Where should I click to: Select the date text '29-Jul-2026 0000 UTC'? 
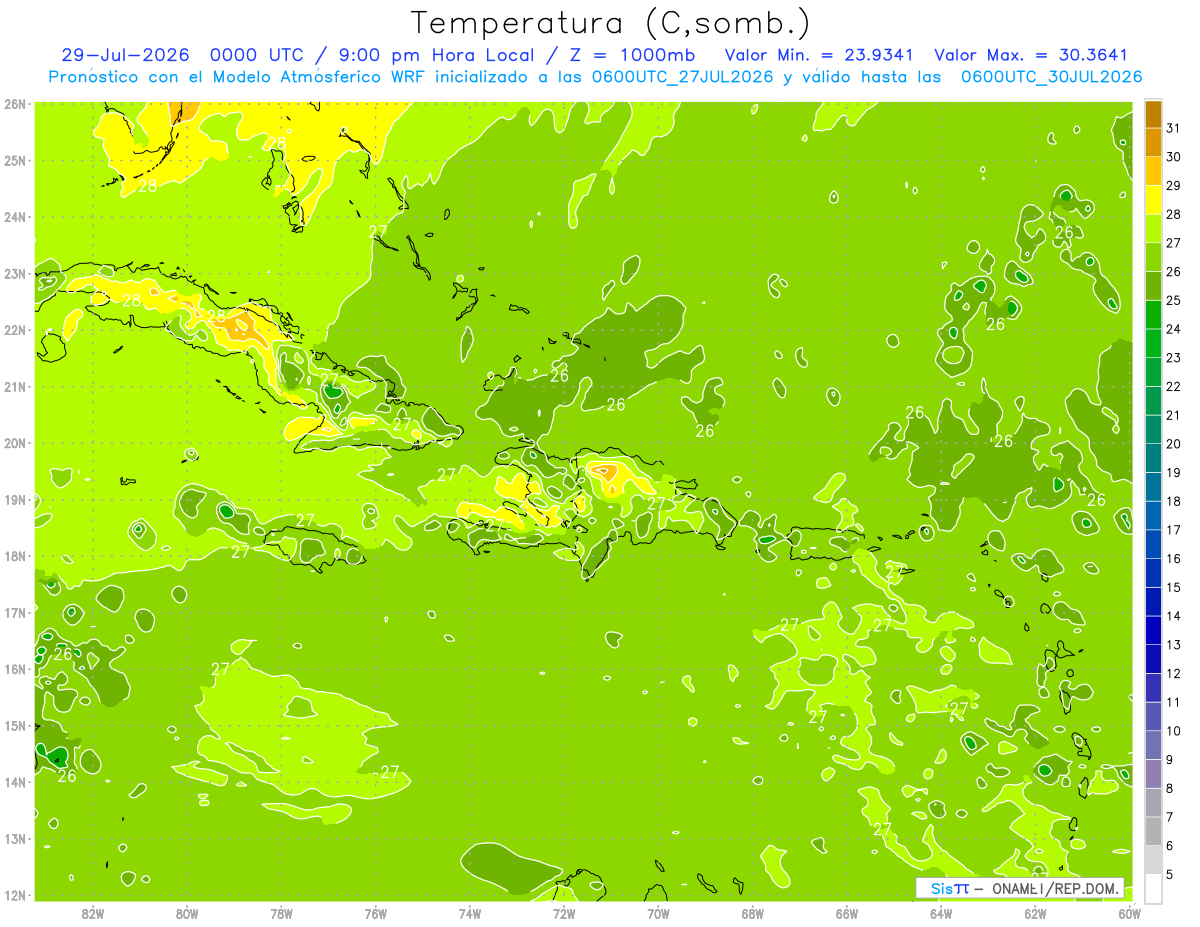[179, 55]
